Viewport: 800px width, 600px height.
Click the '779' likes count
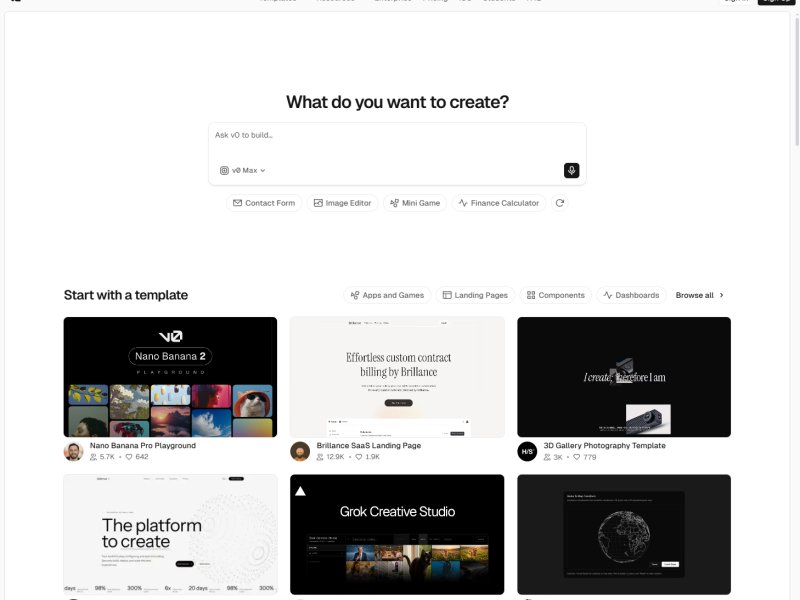(590, 457)
